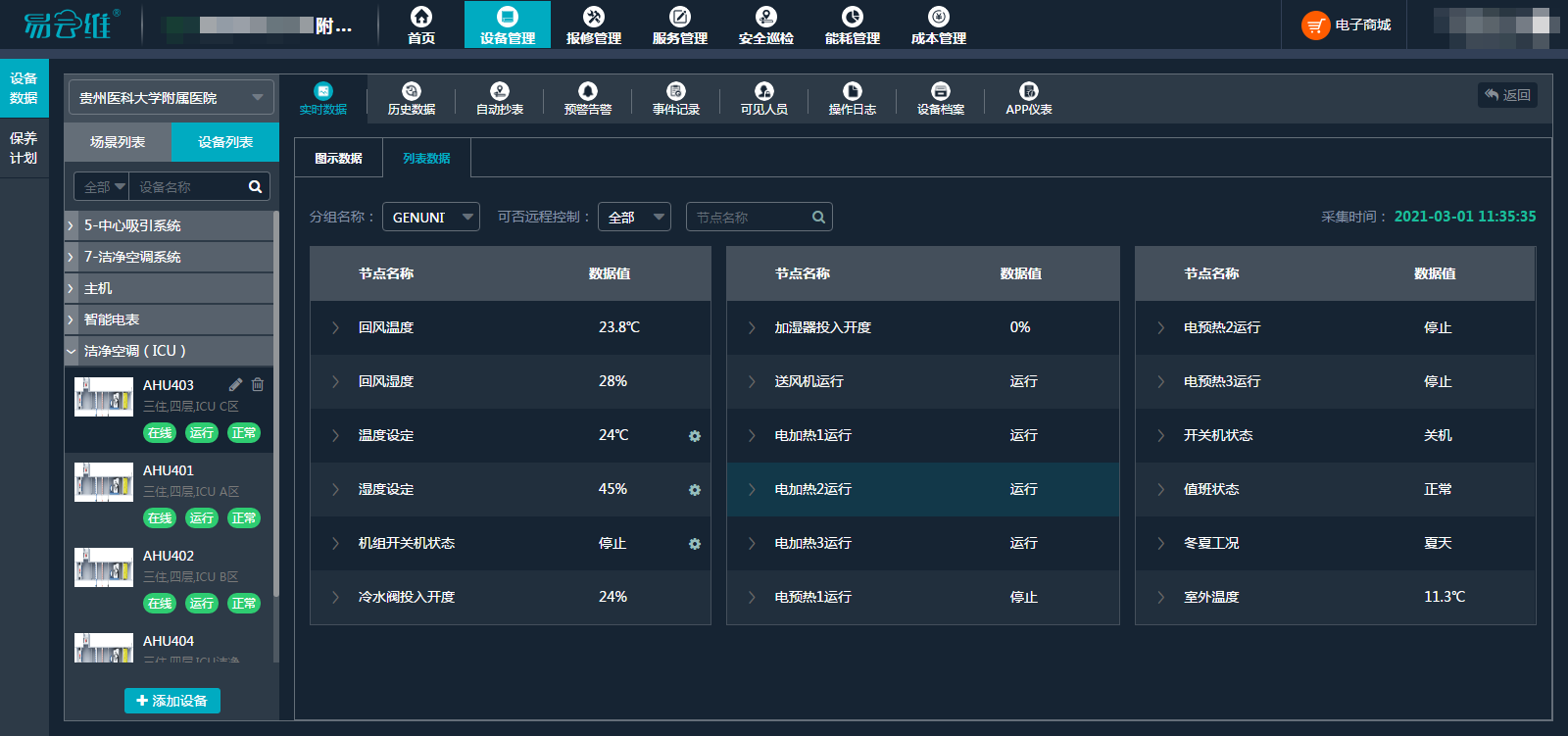Open the hospital selector dropdown
The width and height of the screenshot is (1568, 736).
(x=171, y=98)
